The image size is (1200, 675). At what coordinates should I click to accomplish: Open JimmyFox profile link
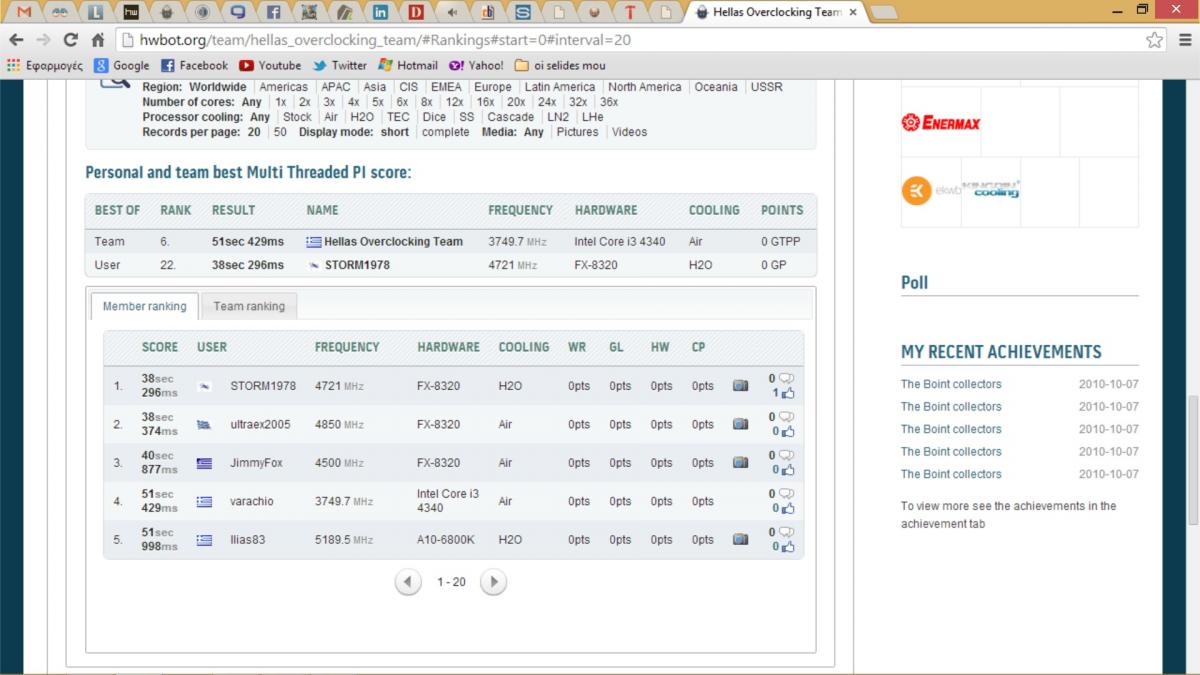tap(256, 463)
